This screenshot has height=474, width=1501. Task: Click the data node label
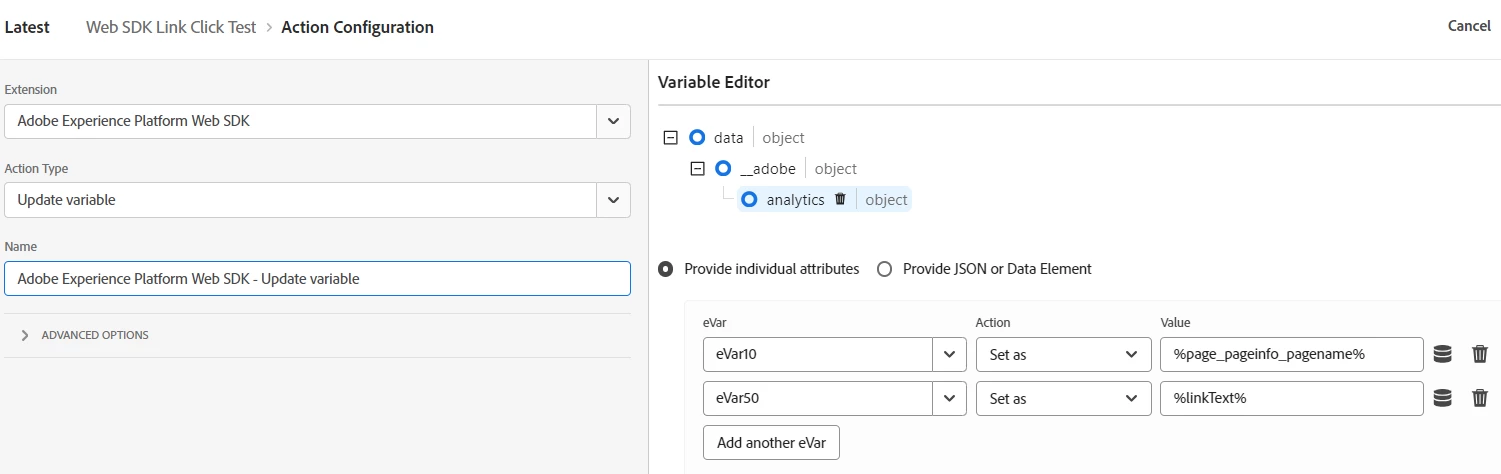(x=728, y=138)
